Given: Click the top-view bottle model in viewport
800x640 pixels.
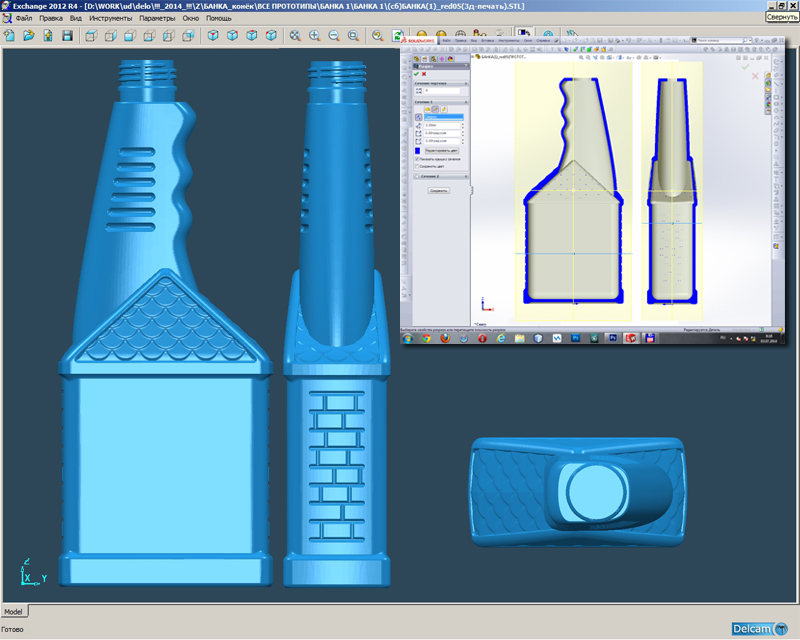Looking at the screenshot, I should 578,492.
